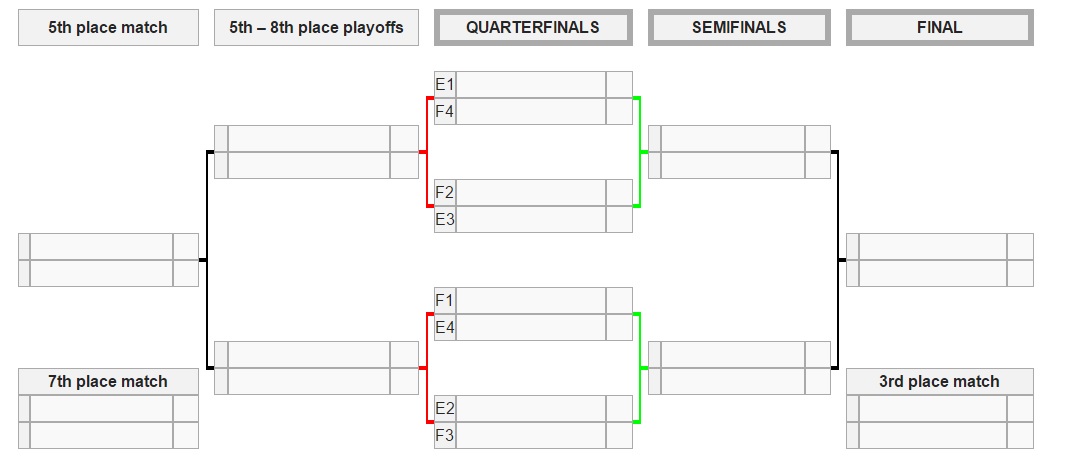This screenshot has width=1084, height=468.
Task: Select the E1 team slot in quarterfinals
Action: point(531,85)
